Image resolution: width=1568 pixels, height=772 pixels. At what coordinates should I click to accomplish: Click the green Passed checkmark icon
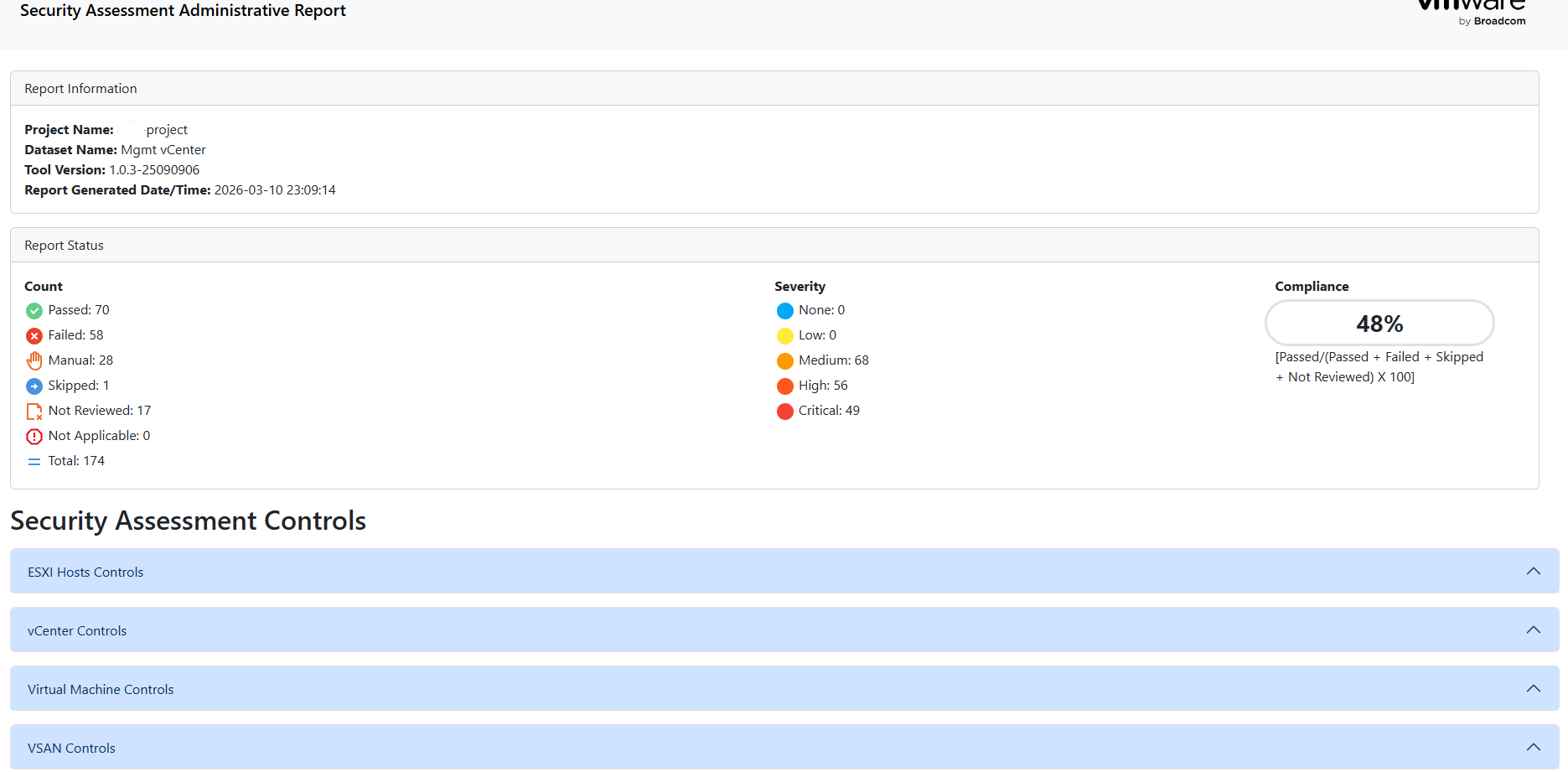click(34, 311)
